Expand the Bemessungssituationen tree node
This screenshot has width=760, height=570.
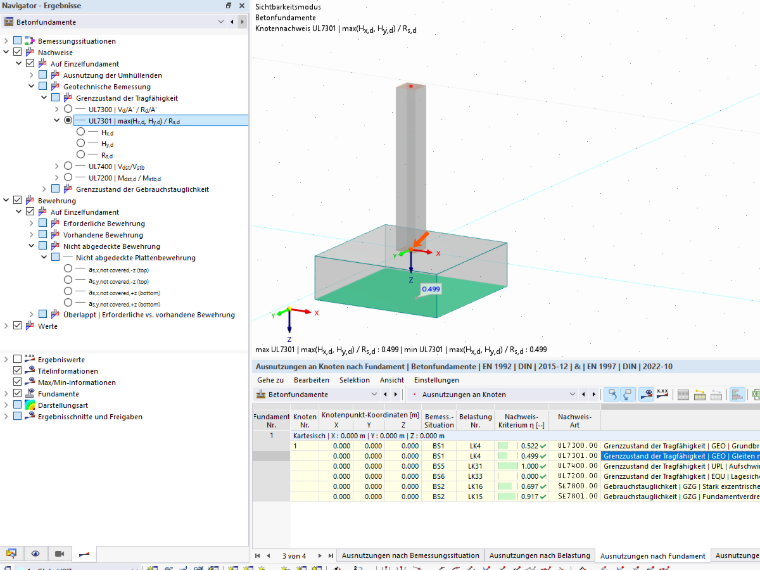[6, 41]
